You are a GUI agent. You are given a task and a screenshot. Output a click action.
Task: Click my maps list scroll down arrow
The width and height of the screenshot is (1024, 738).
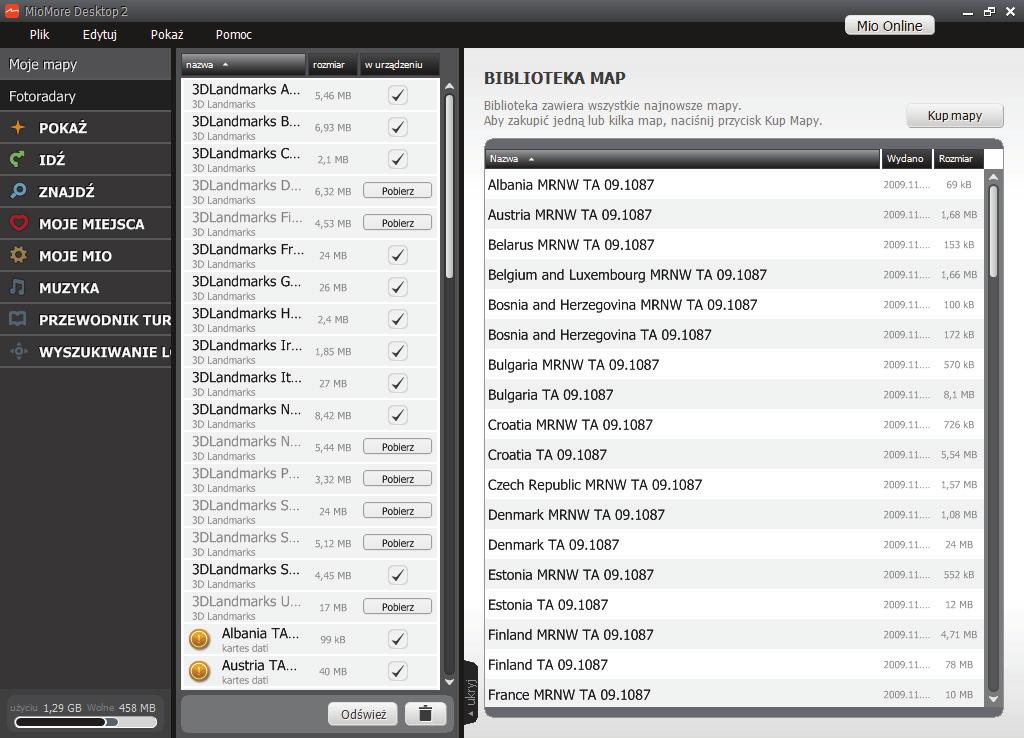(449, 682)
